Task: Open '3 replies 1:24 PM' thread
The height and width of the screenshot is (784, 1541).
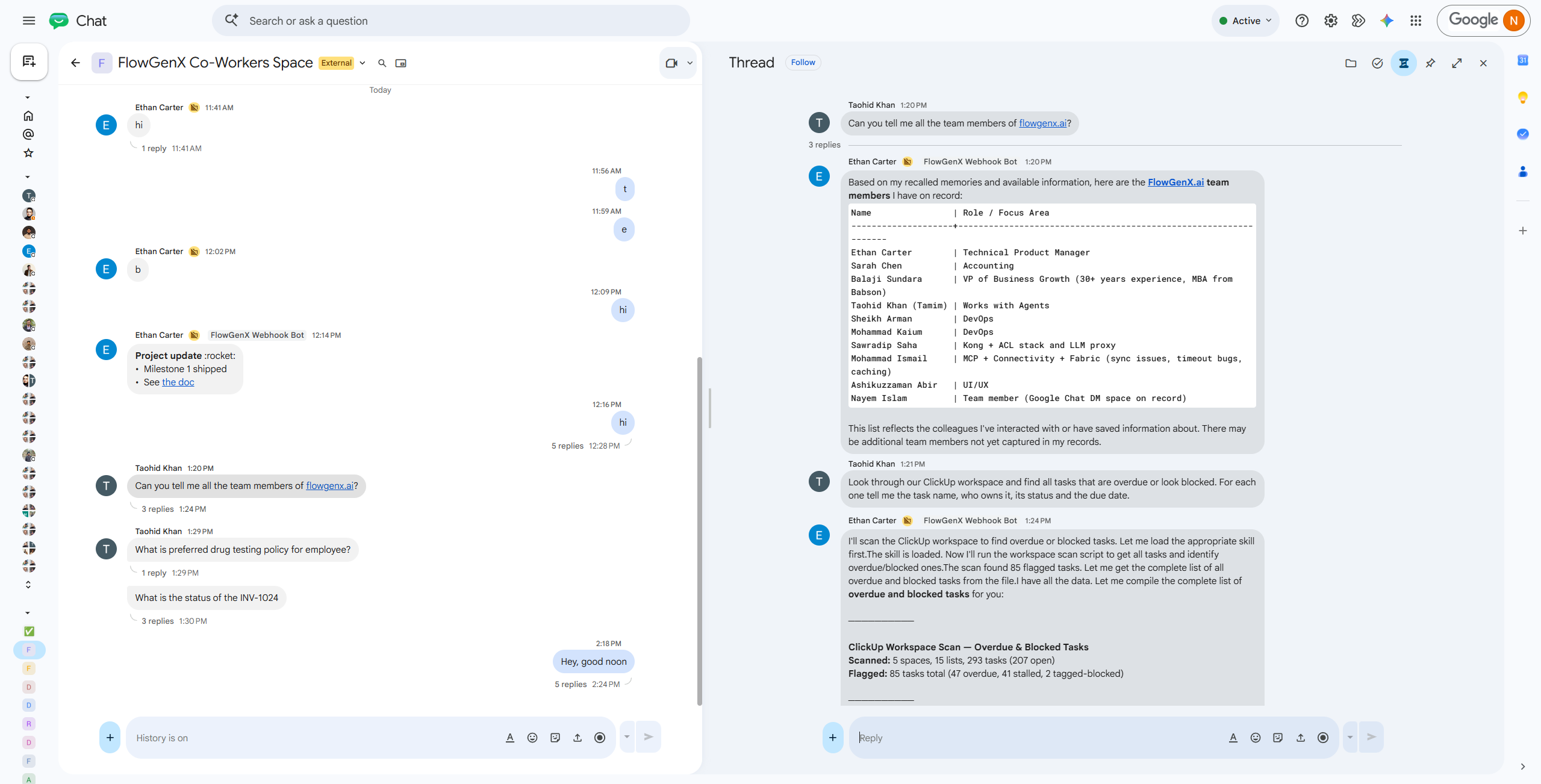Action: pos(173,509)
